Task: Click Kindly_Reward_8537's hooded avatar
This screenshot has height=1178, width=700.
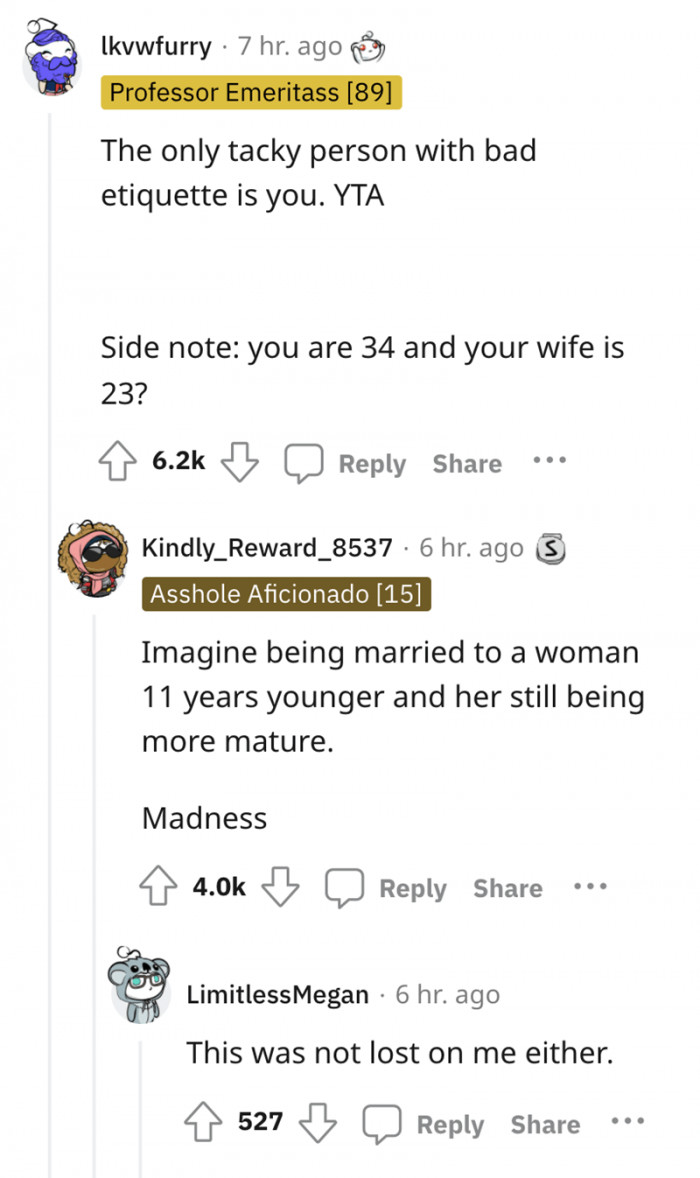Action: (x=95, y=558)
